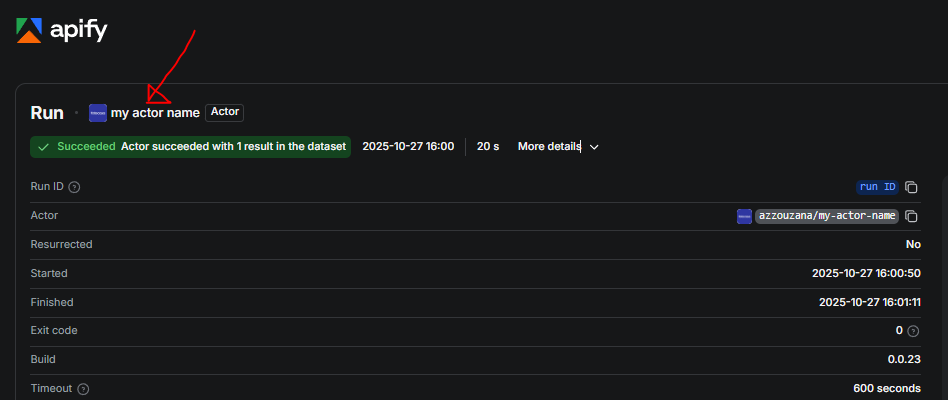The width and height of the screenshot is (948, 400).
Task: Open the my actor name link
Action: 155,113
